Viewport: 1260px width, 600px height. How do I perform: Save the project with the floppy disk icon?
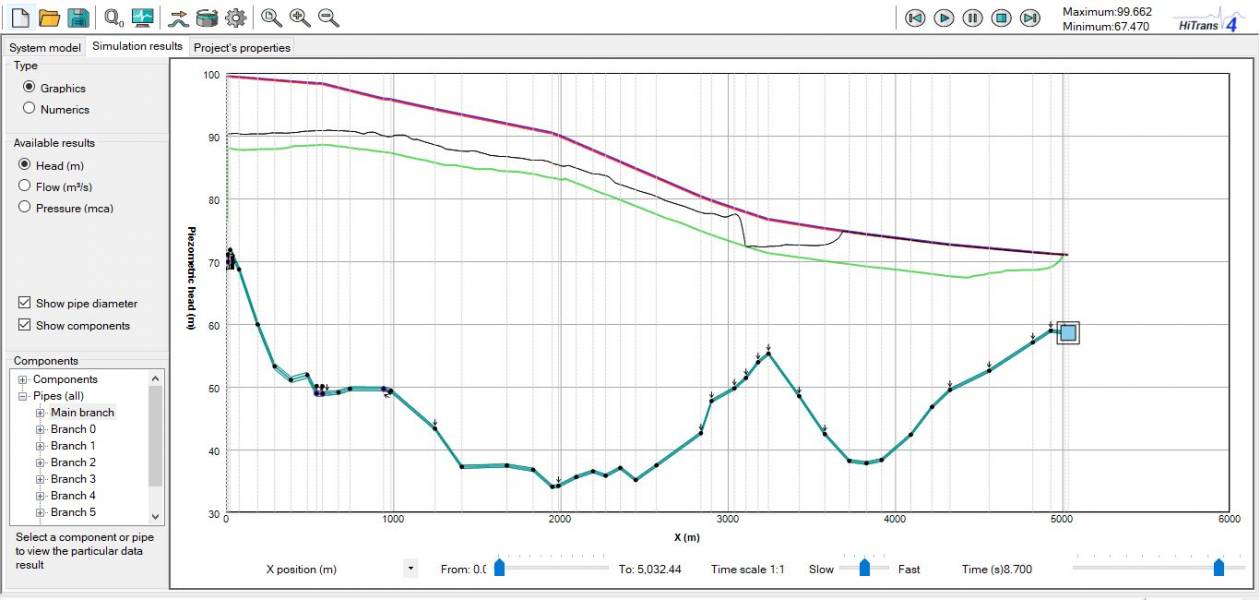pyautogui.click(x=79, y=17)
